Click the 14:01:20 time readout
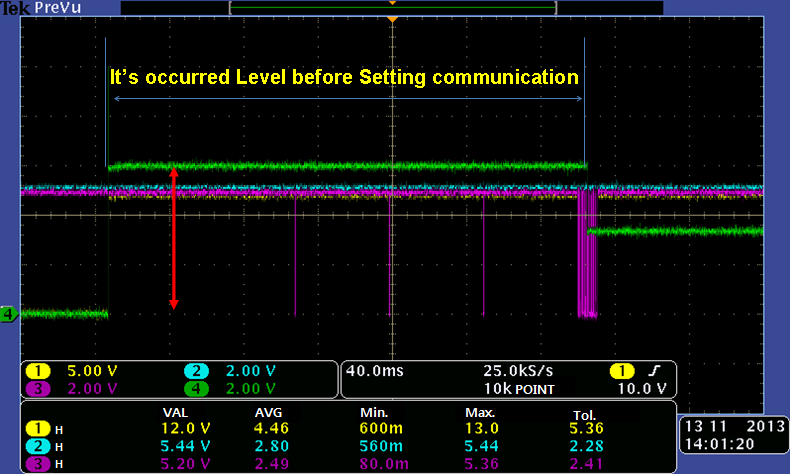The height and width of the screenshot is (474, 790). click(719, 444)
